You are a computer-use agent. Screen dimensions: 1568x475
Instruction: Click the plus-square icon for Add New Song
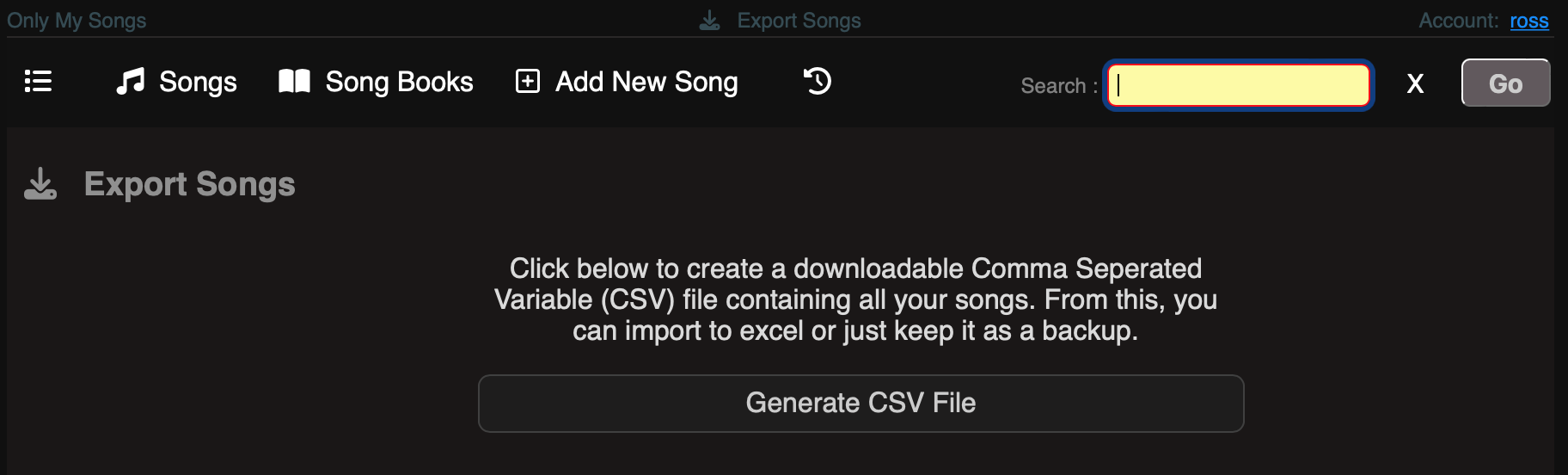tap(527, 82)
